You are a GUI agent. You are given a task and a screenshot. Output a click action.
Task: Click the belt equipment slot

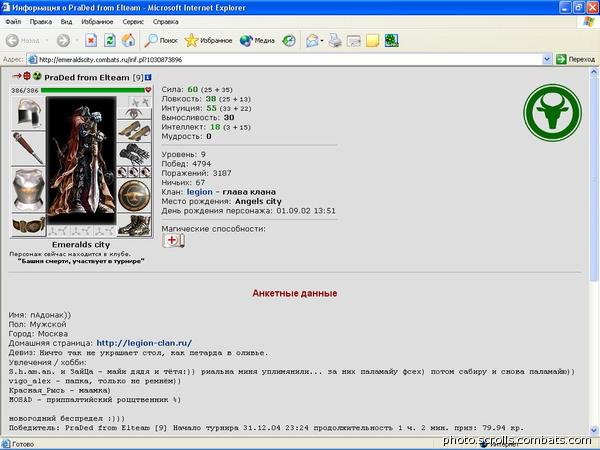[28, 225]
